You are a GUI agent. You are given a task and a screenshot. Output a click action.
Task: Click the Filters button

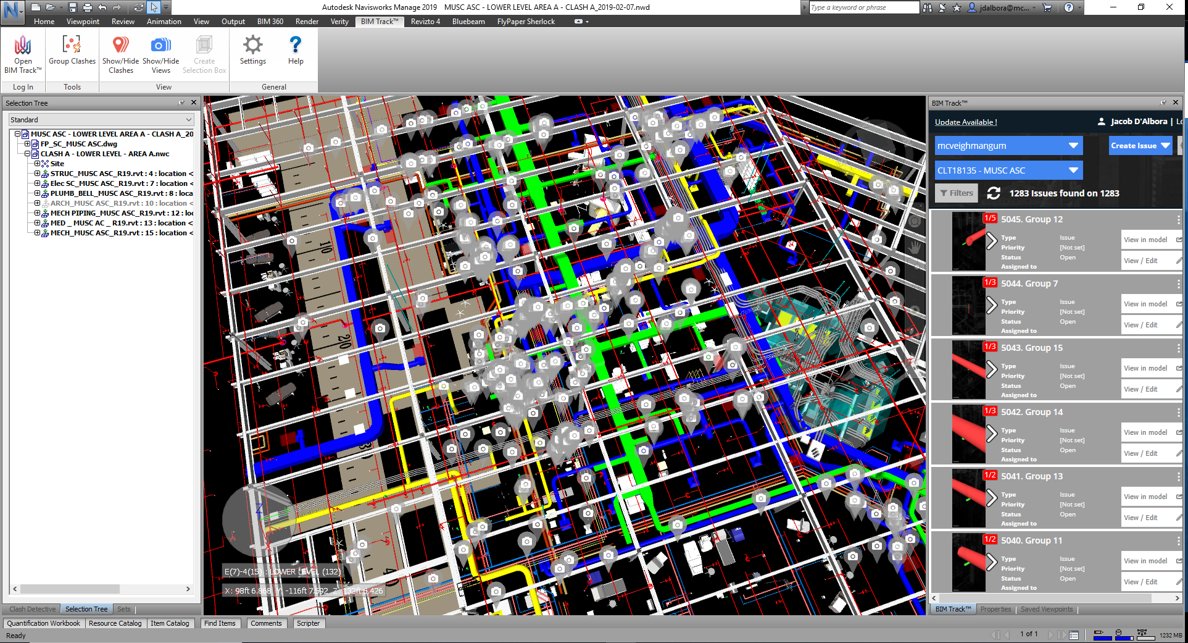956,193
